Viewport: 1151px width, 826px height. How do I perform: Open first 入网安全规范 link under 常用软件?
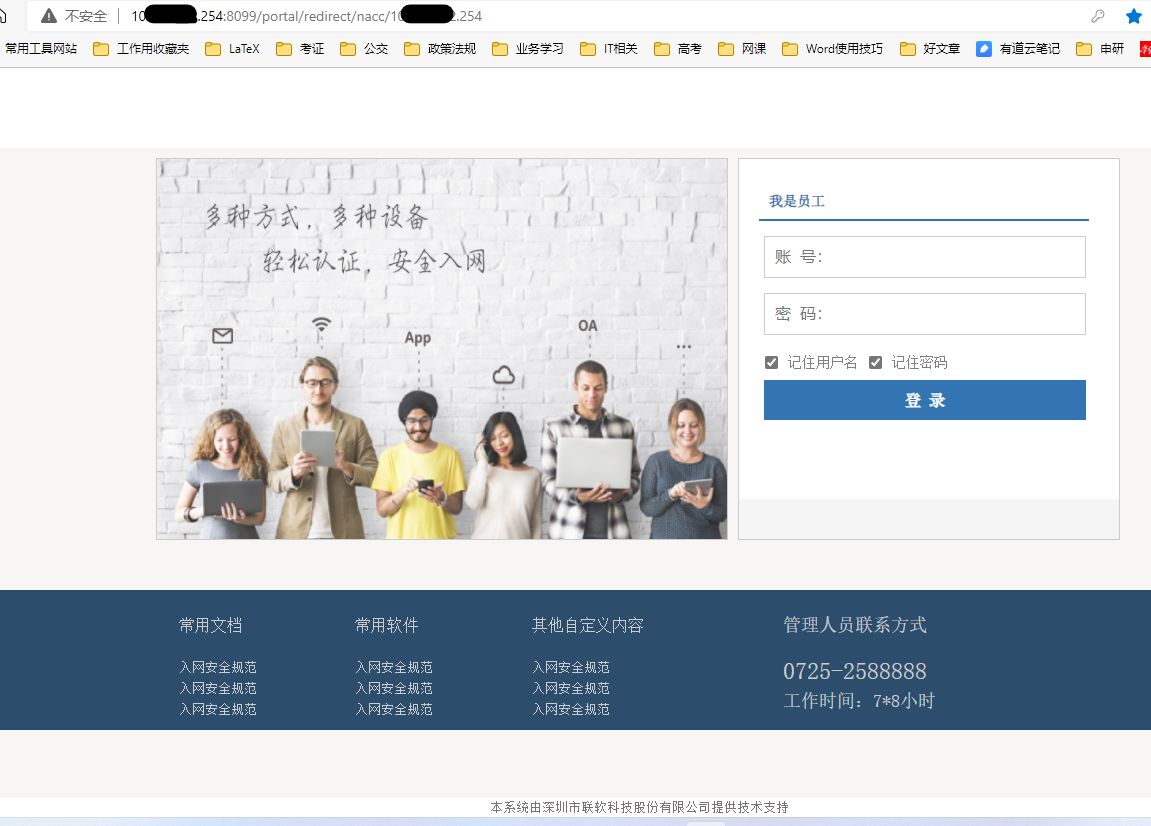pyautogui.click(x=394, y=667)
